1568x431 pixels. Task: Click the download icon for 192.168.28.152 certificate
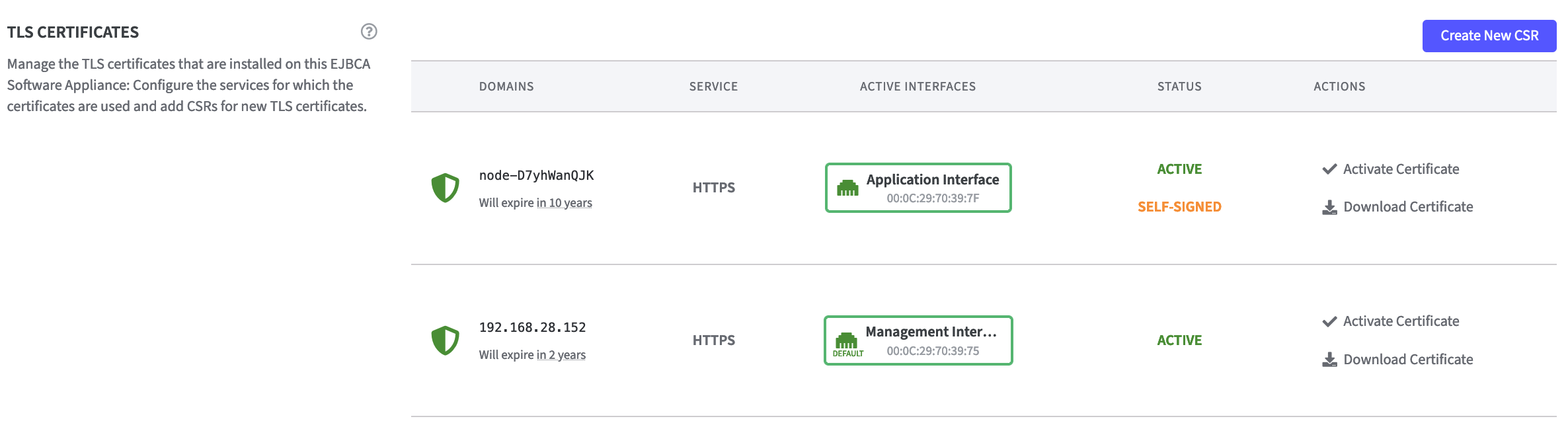coord(1329,360)
